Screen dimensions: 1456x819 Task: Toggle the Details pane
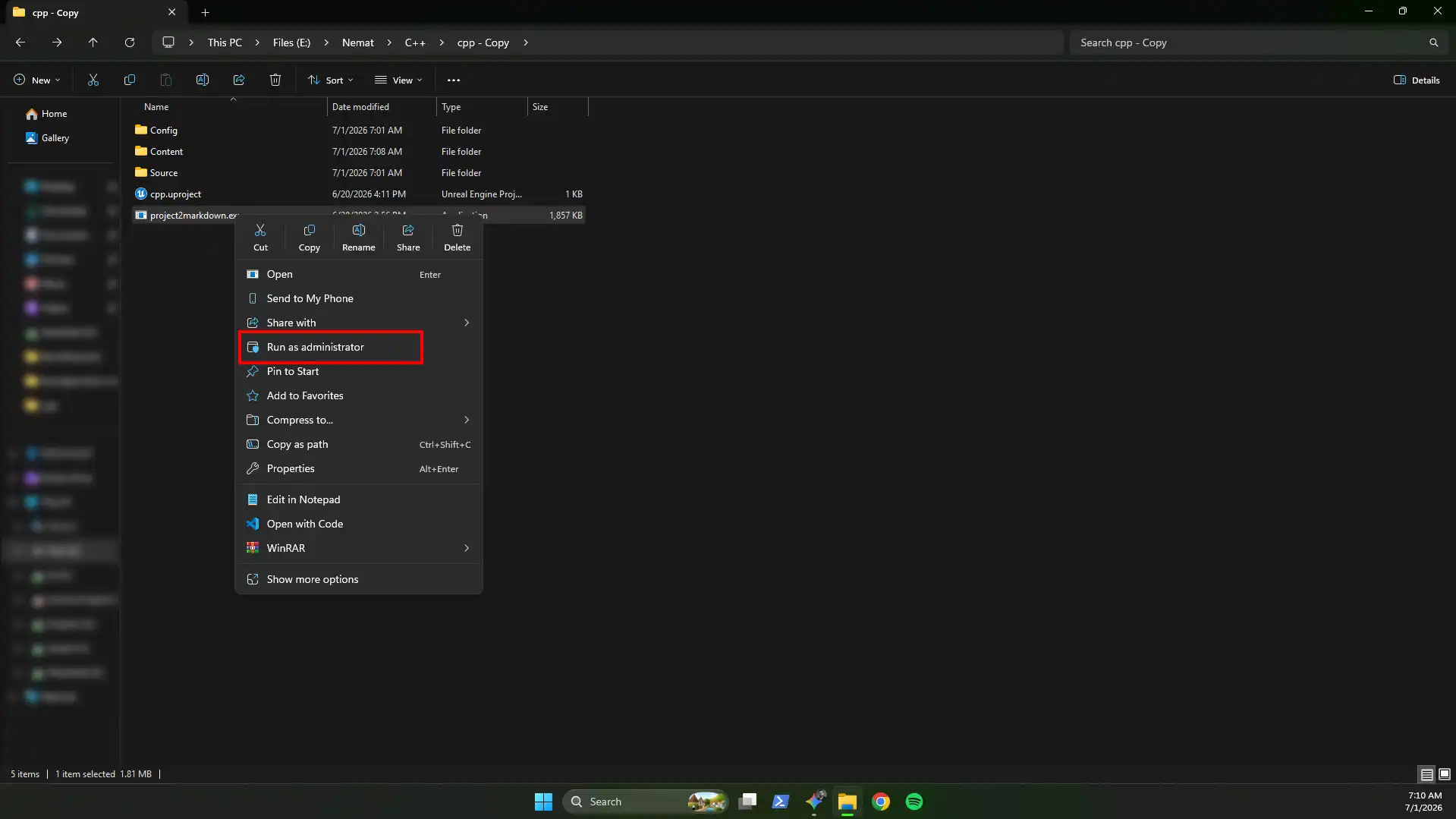[x=1417, y=80]
